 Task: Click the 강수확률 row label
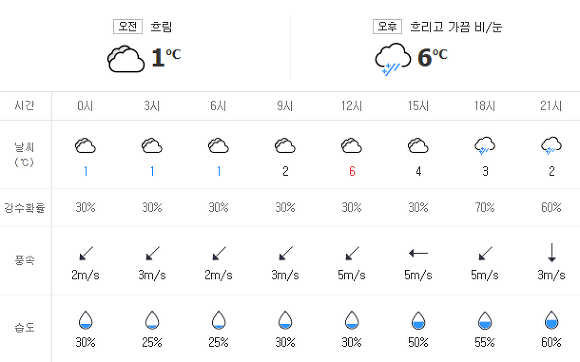pyautogui.click(x=25, y=207)
